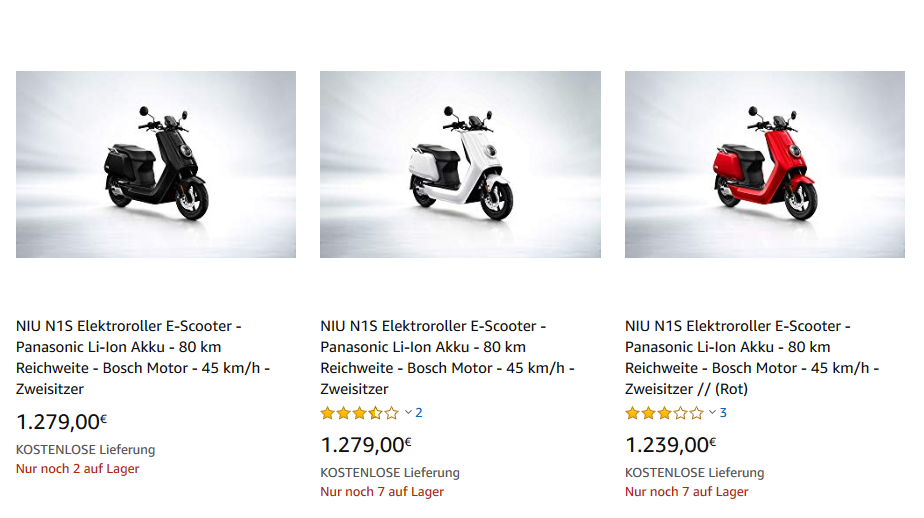Viewport: 924px width, 518px height.
Task: Click 'Nur noch 7 auf Lager' under the red scooter
Action: [686, 491]
